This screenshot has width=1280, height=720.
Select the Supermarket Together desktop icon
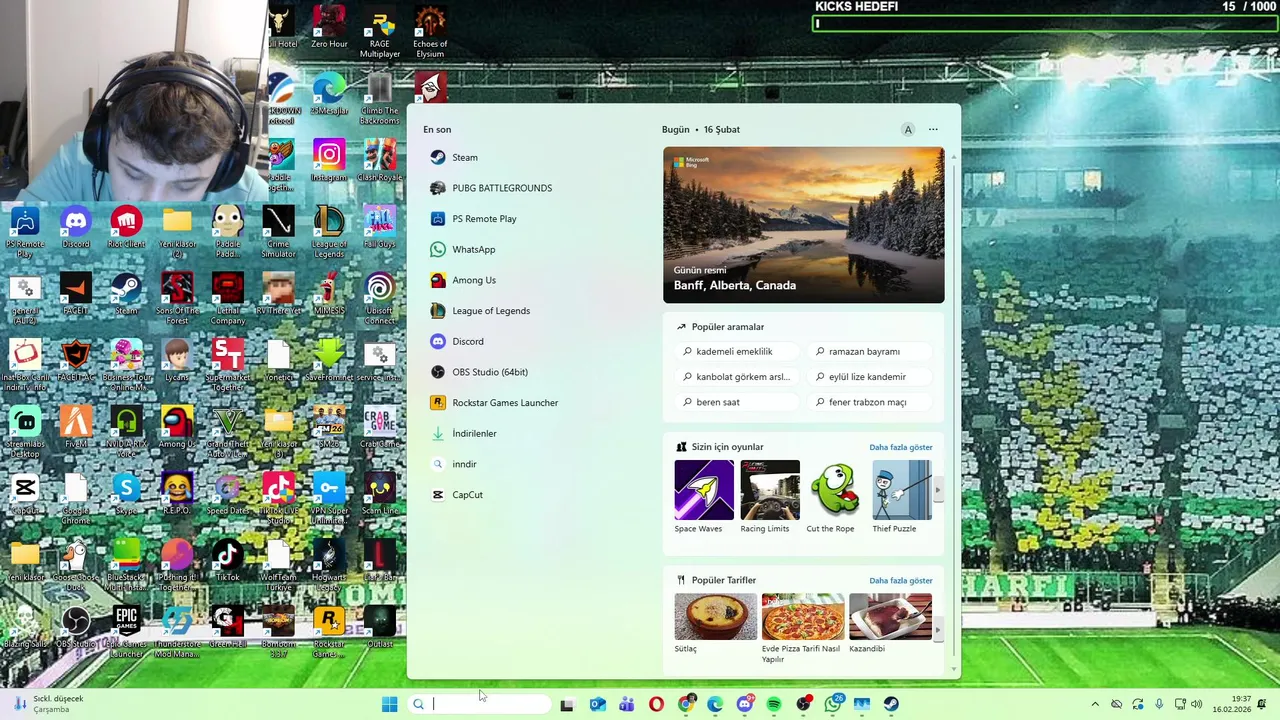tap(227, 366)
